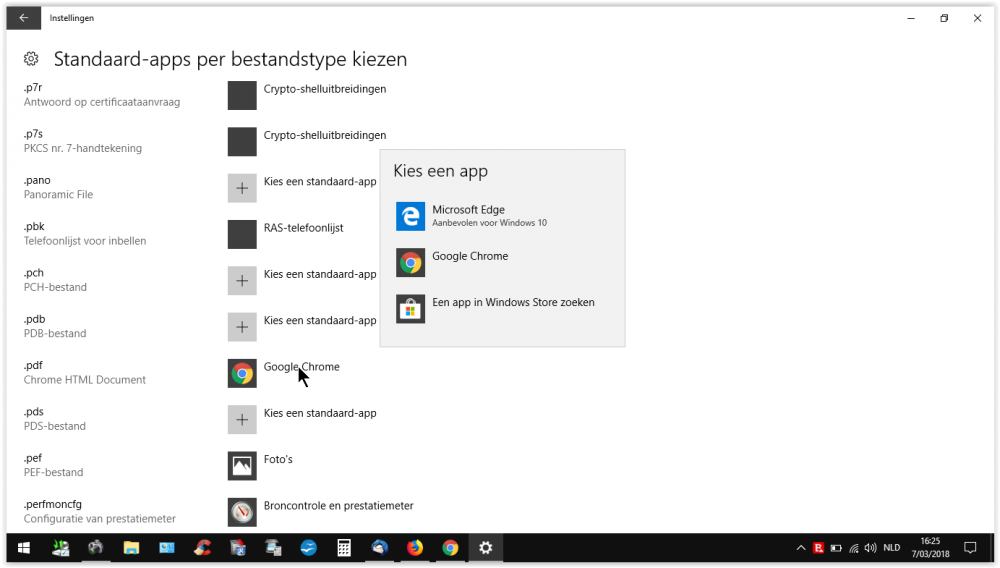The image size is (1000, 568).
Task: Click 'Een app in Windows Store zoeken'
Action: pyautogui.click(x=513, y=308)
